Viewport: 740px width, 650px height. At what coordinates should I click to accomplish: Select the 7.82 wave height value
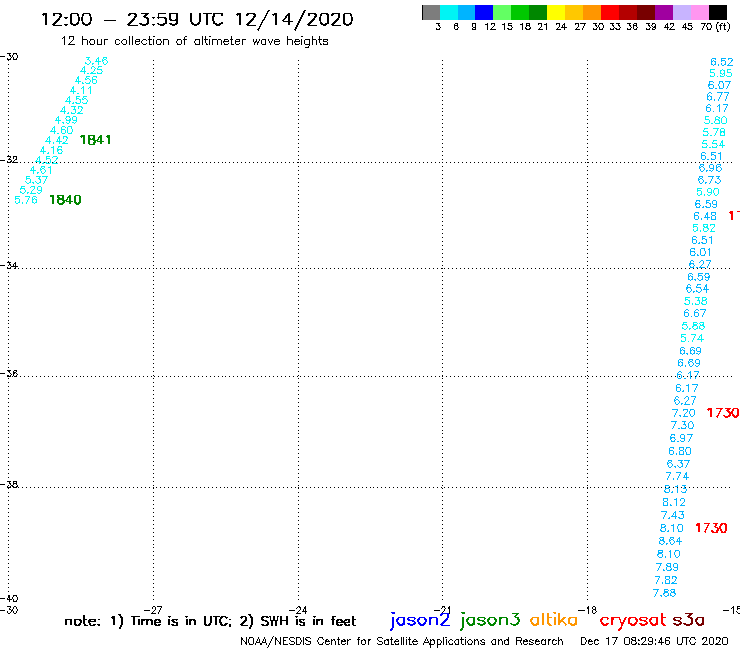(666, 580)
